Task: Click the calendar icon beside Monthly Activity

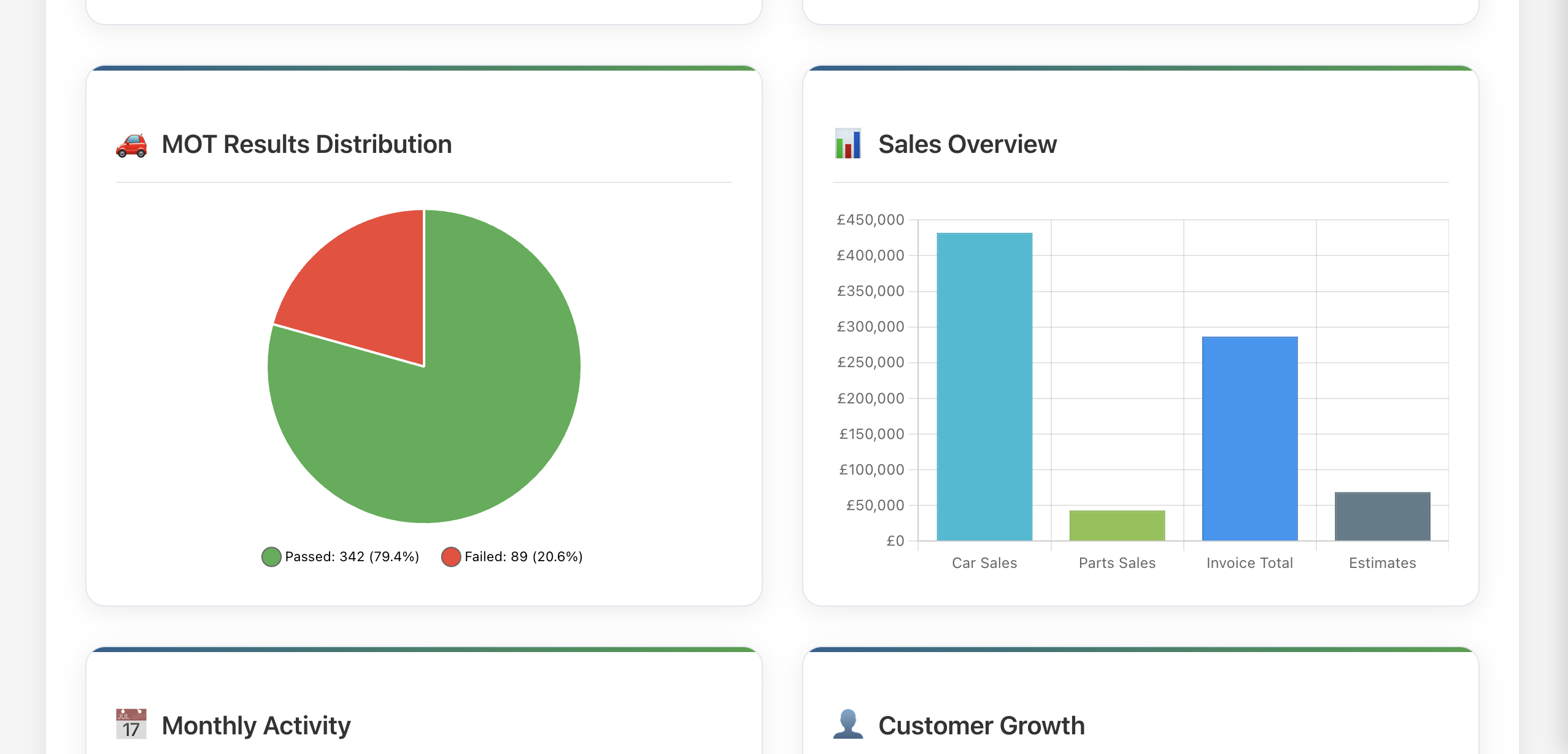Action: pos(131,725)
